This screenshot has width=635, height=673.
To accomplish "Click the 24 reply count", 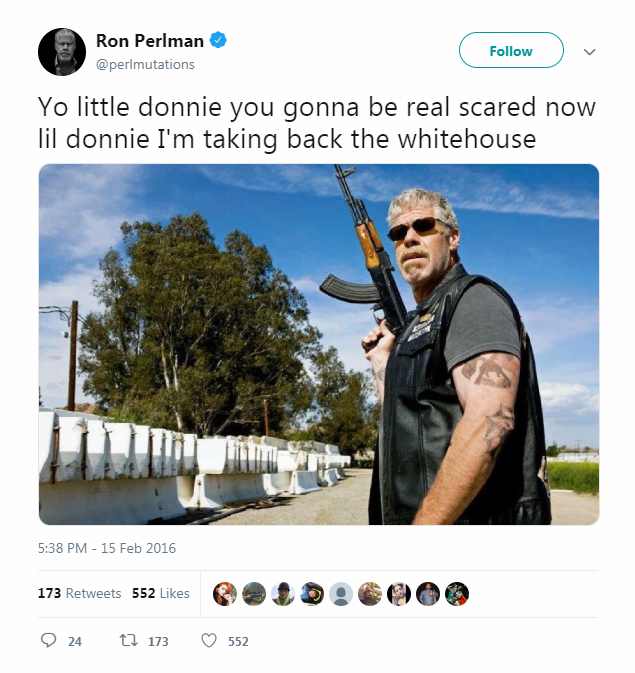I will coord(75,641).
